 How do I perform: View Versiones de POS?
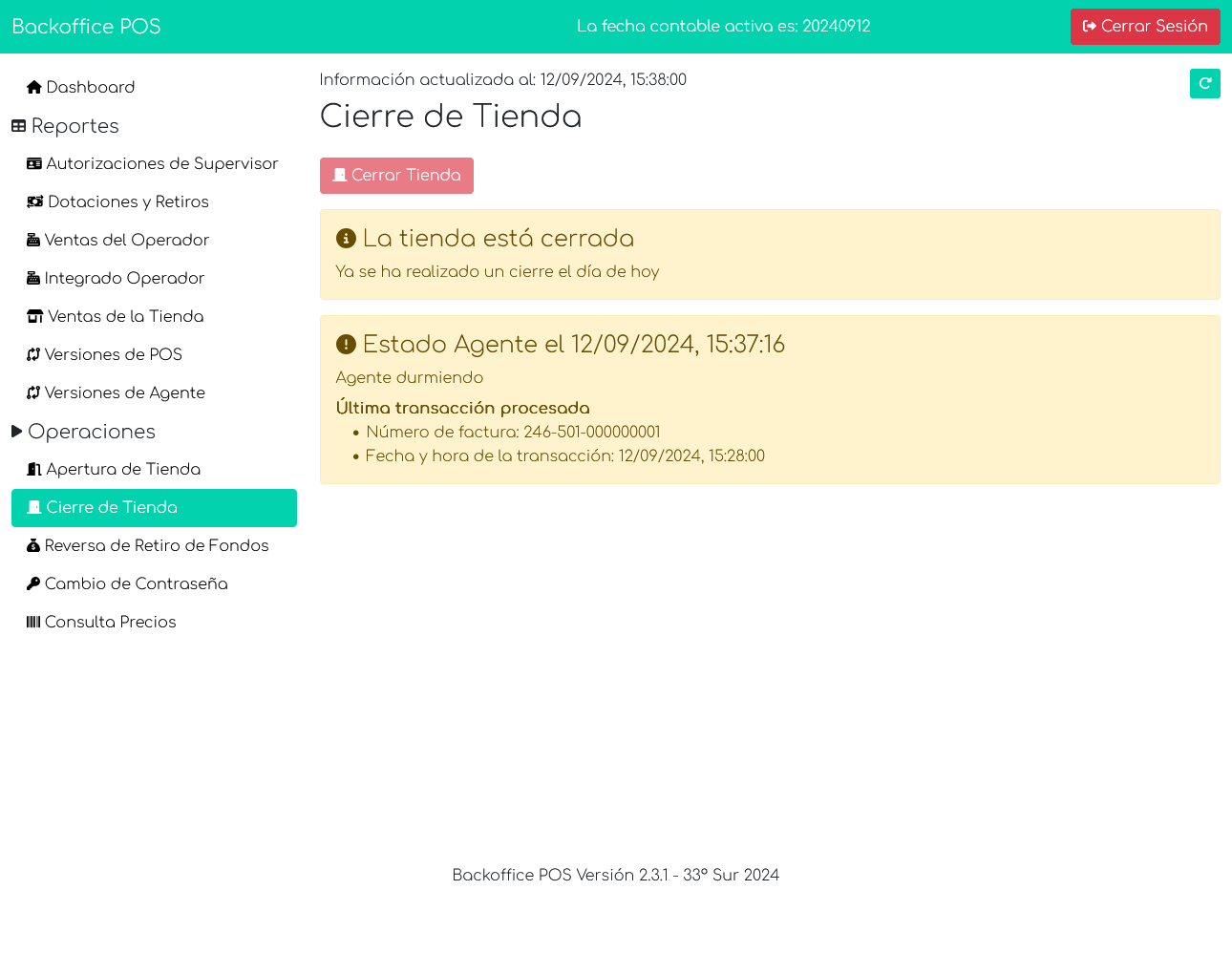click(154, 354)
